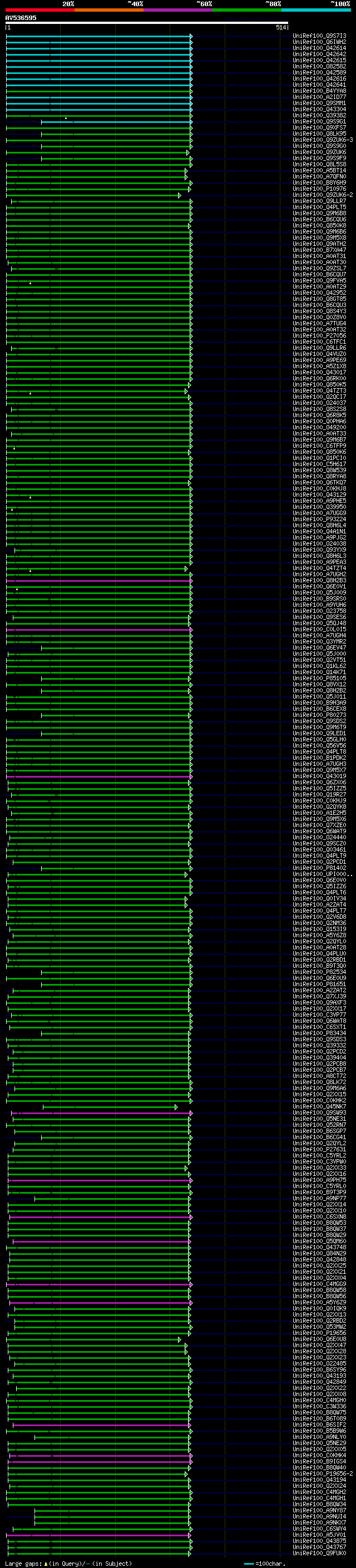Click the white query sequence bar
356x1568 pixels.
point(147,22)
